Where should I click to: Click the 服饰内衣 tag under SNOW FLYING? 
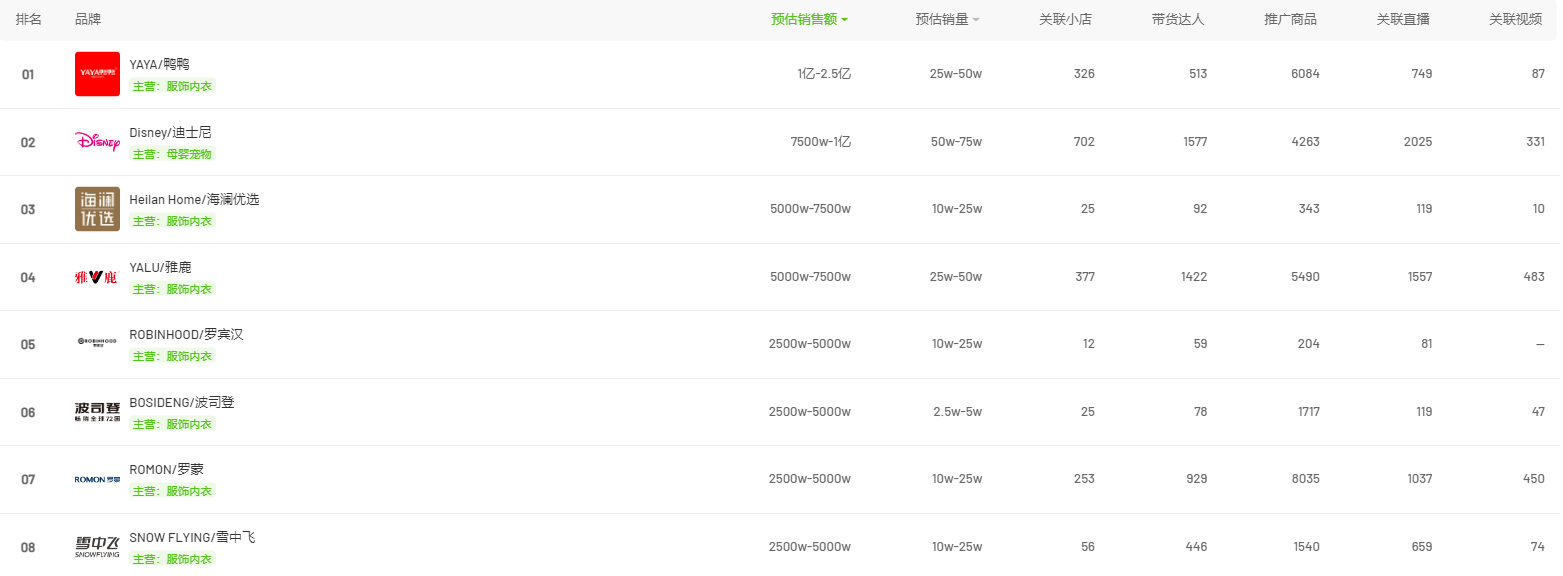(172, 559)
